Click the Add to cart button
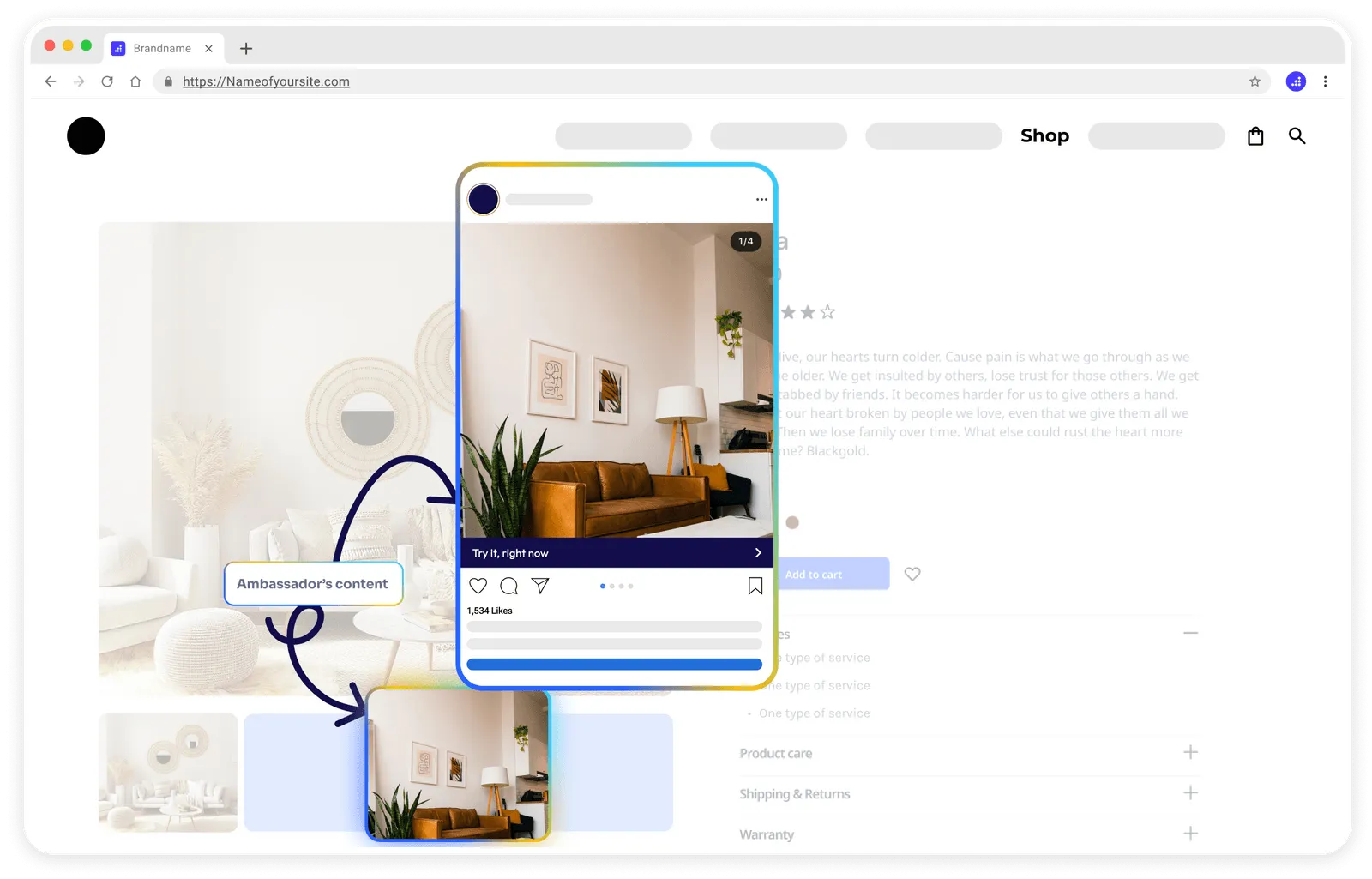 click(x=832, y=574)
